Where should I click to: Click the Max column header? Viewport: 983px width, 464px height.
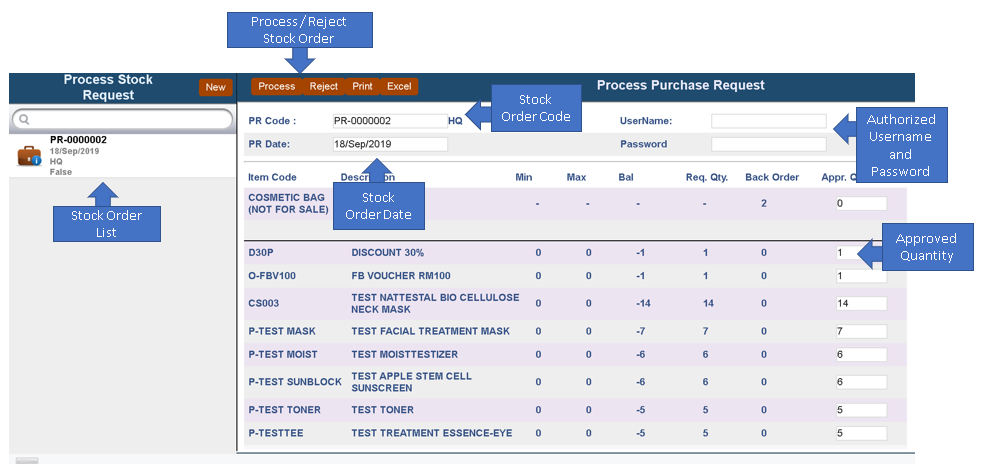point(576,177)
